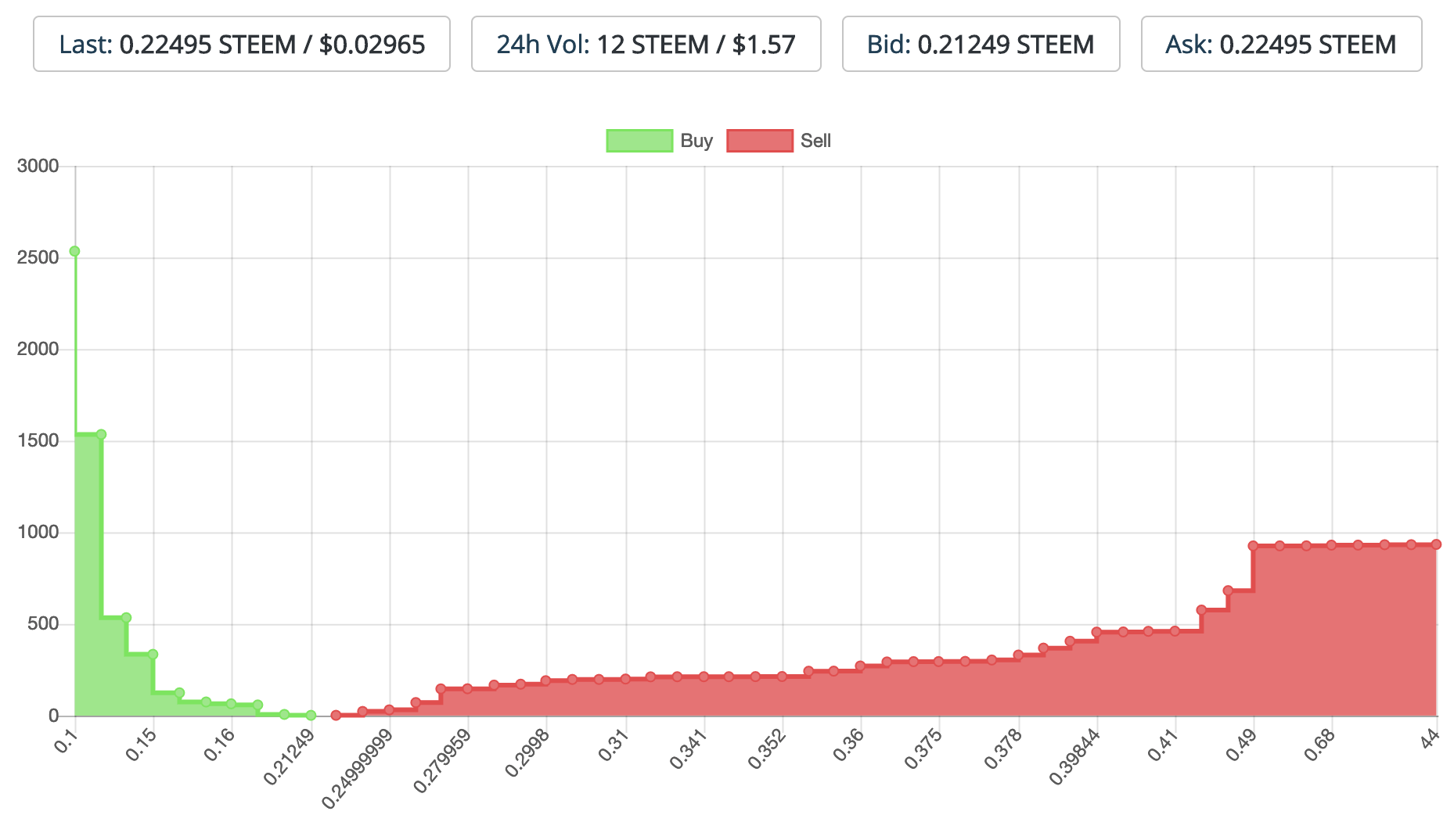The height and width of the screenshot is (840, 1454).
Task: Select the Sell point at price 0.49
Action: (1253, 546)
